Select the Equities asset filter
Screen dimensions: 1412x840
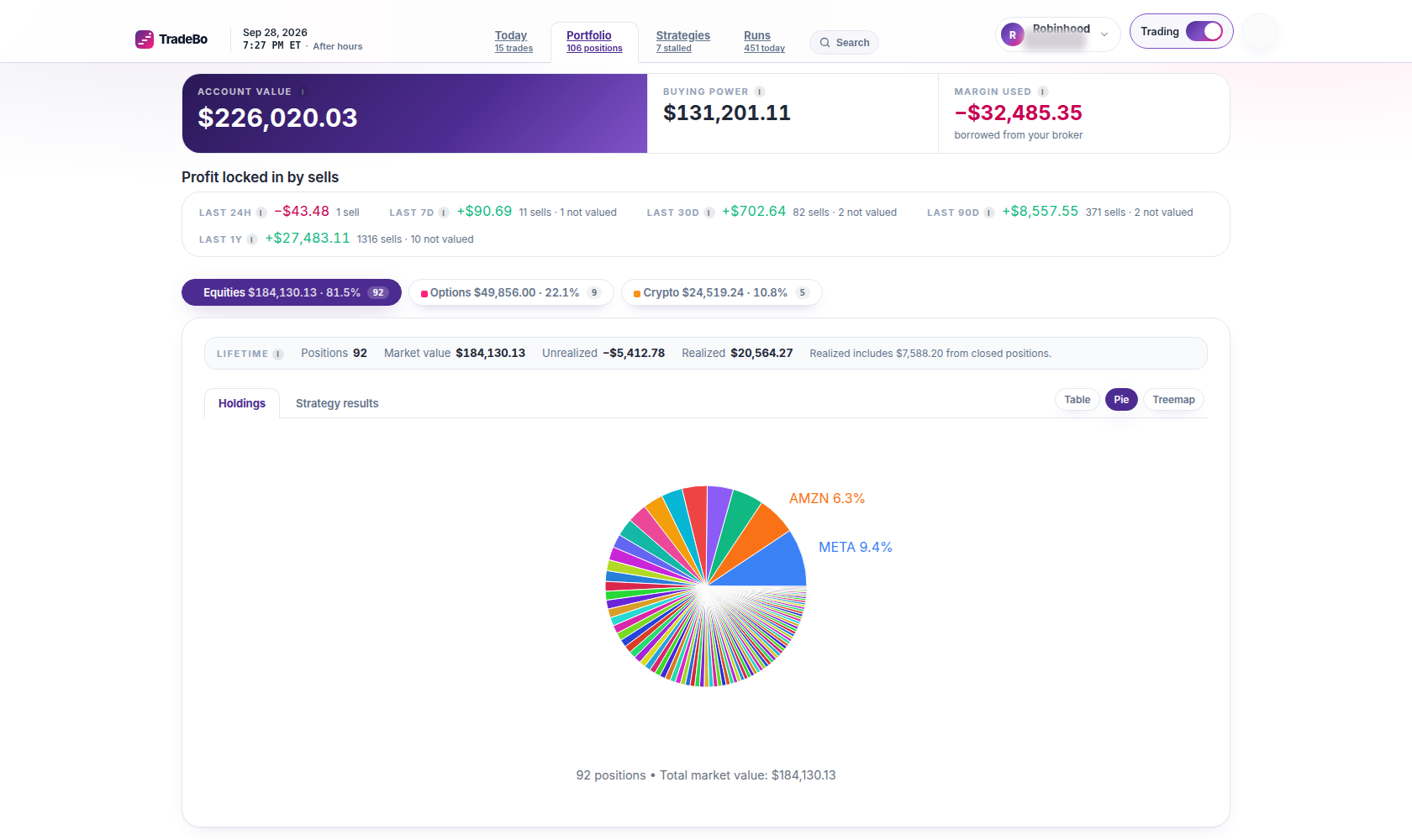pyautogui.click(x=292, y=292)
